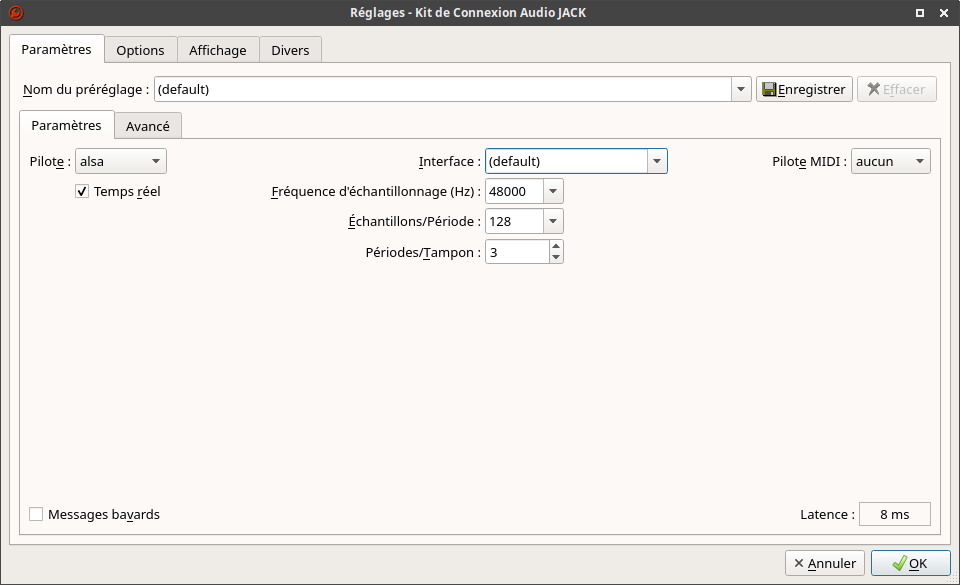Click the QjackCtl app icon in title bar
Image resolution: width=960 pixels, height=585 pixels.
coord(16,12)
